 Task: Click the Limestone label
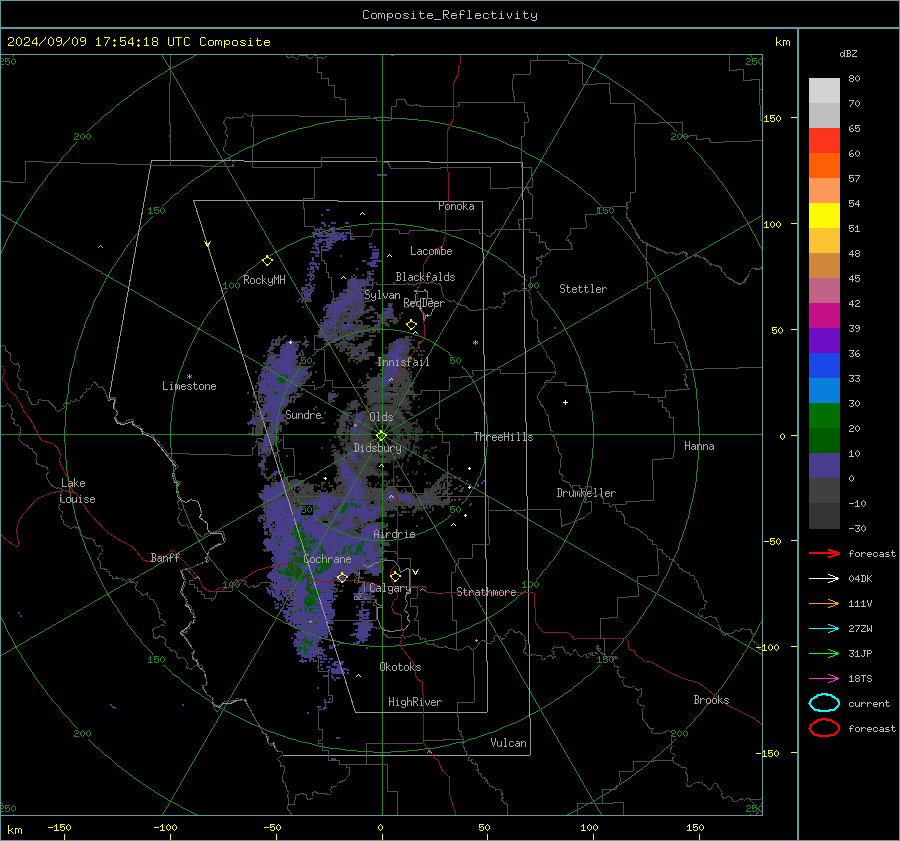189,386
